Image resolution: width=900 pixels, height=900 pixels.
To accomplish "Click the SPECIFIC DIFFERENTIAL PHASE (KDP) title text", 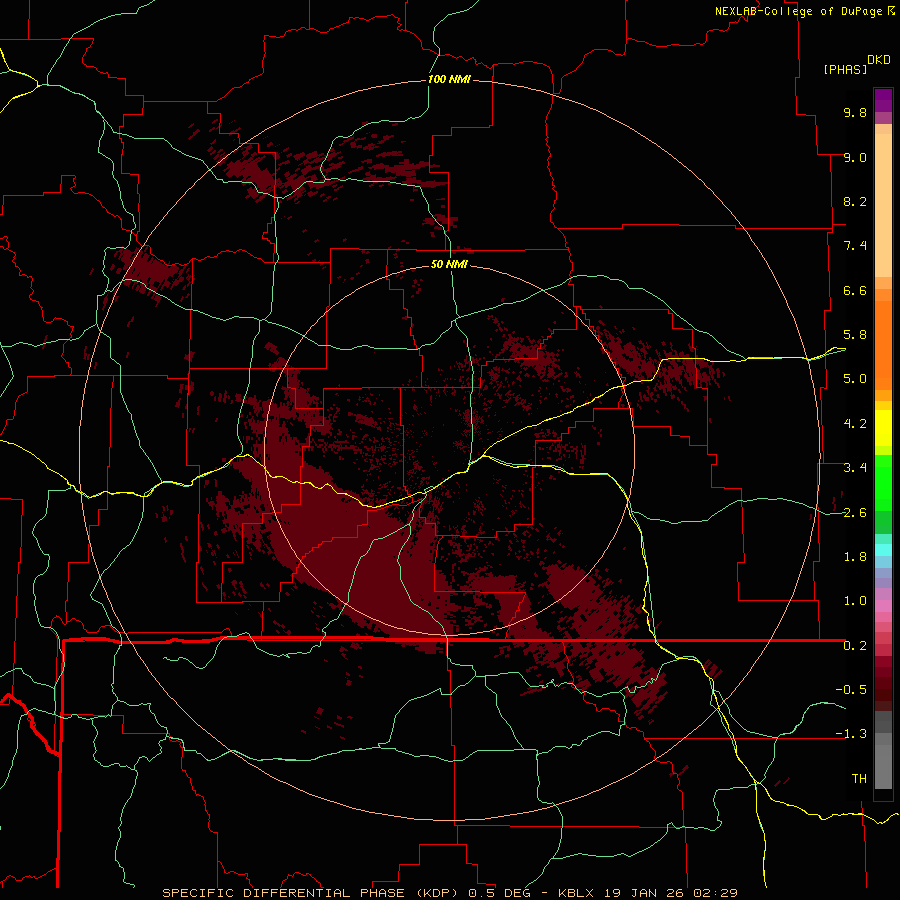I will (x=311, y=893).
